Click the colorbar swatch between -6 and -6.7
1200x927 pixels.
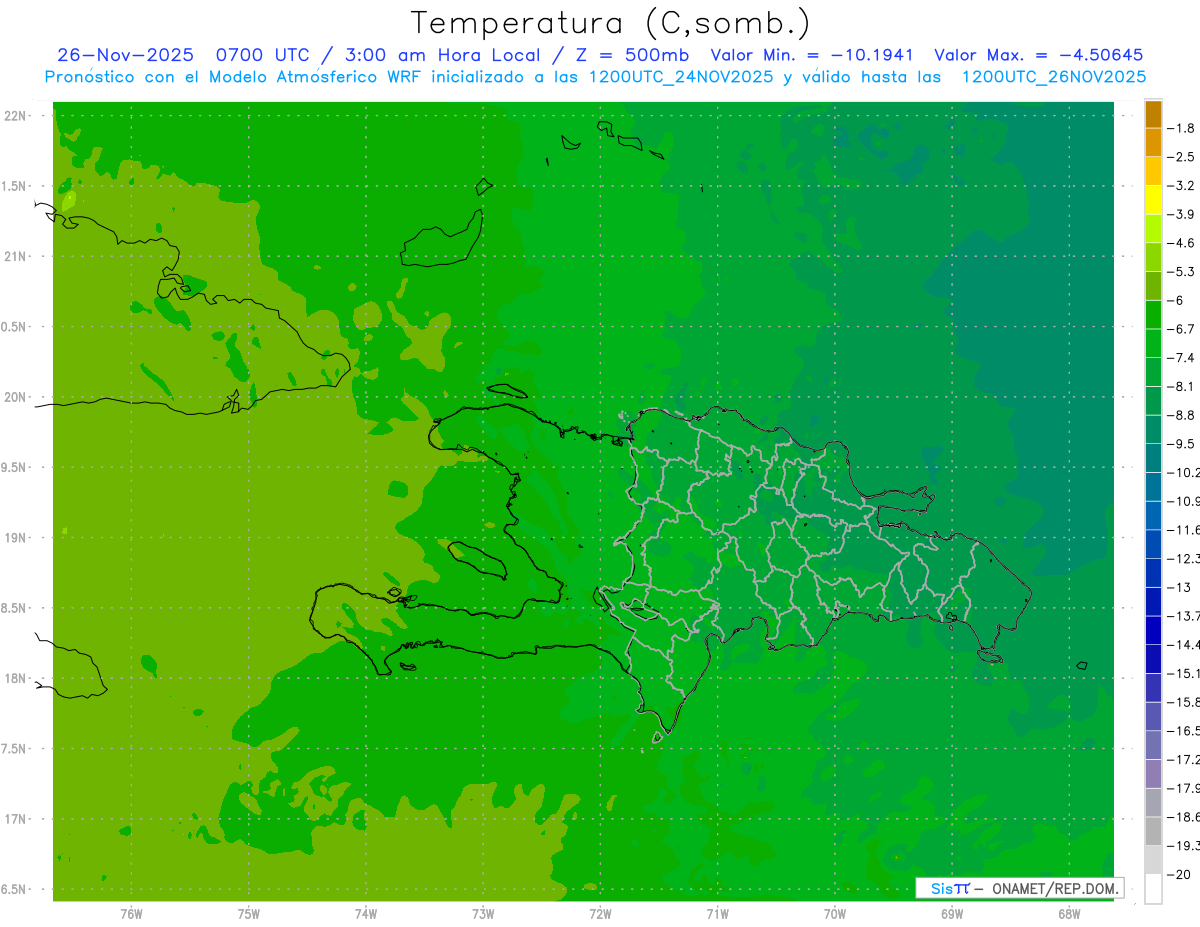click(1153, 314)
